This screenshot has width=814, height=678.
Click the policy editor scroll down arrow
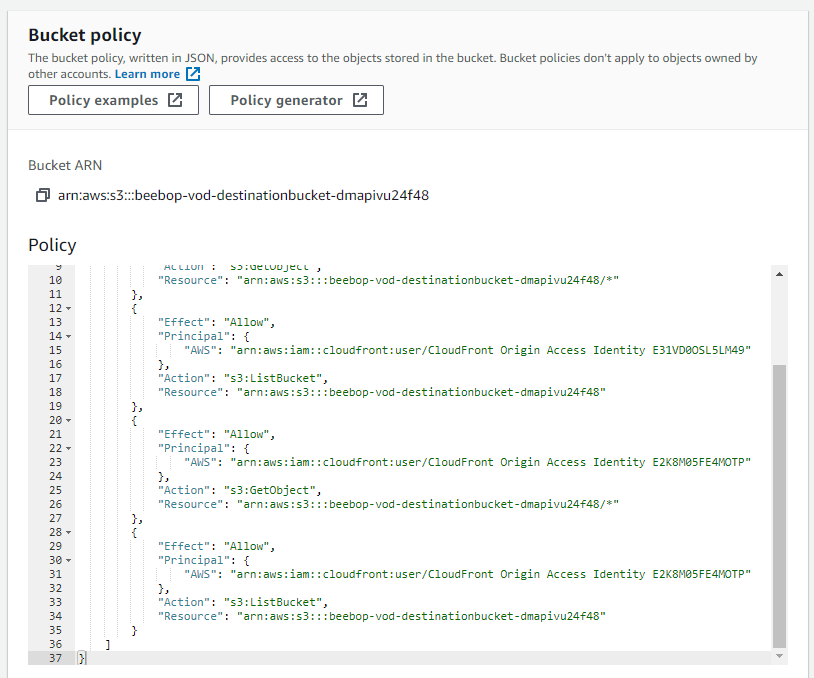pyautogui.click(x=779, y=656)
